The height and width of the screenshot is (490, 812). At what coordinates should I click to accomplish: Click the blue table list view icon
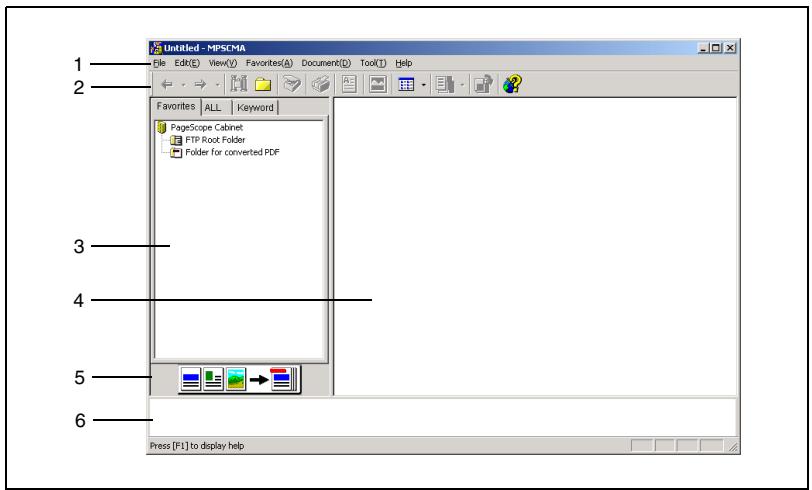[x=406, y=84]
